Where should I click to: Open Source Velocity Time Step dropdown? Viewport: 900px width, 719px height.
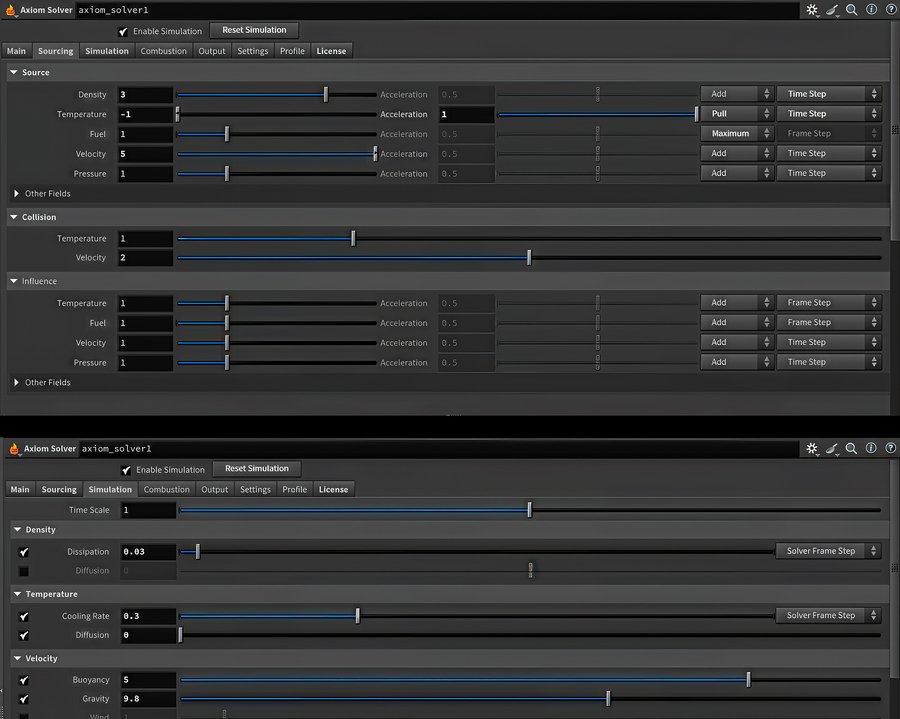click(829, 153)
